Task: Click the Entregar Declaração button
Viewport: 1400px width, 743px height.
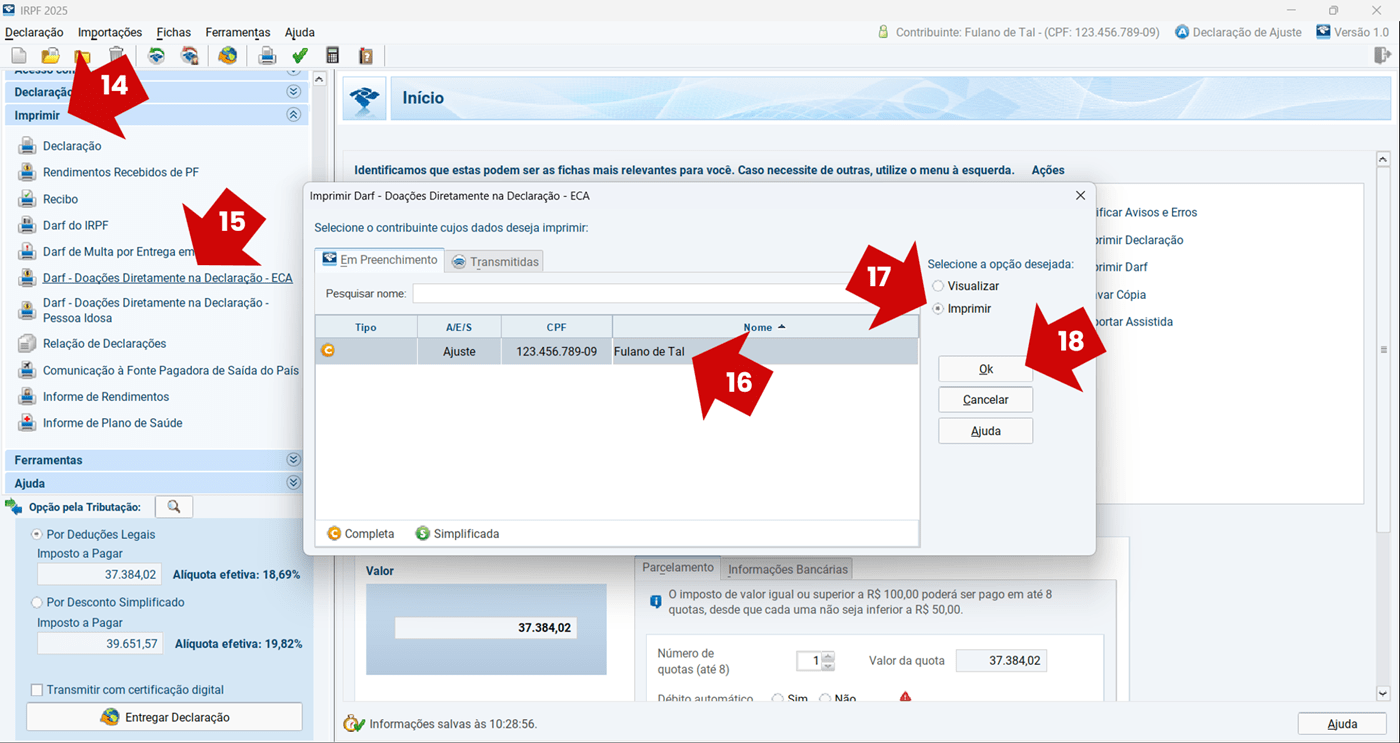Action: click(164, 717)
